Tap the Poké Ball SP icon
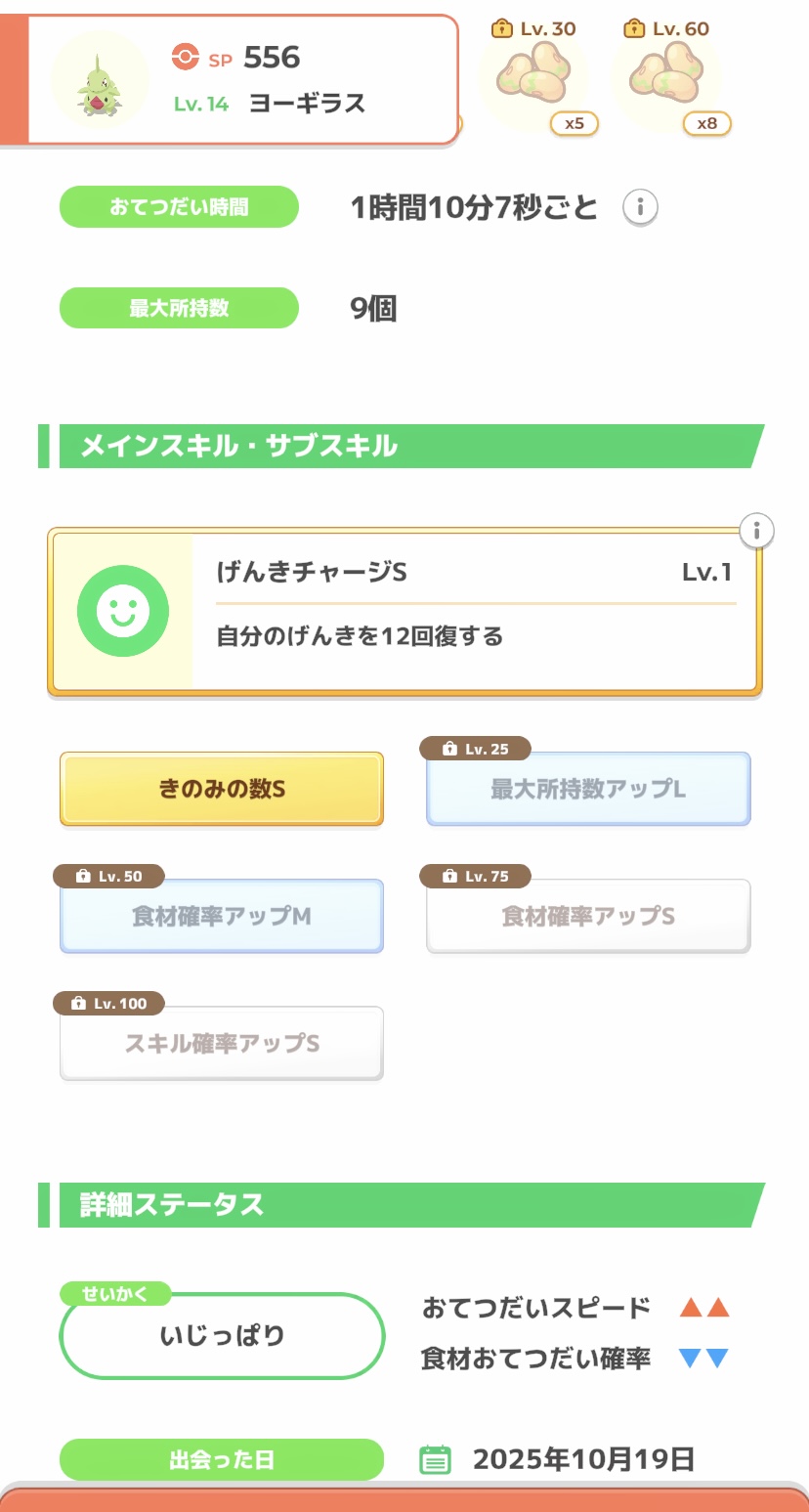The width and height of the screenshot is (809, 1512). click(x=185, y=58)
